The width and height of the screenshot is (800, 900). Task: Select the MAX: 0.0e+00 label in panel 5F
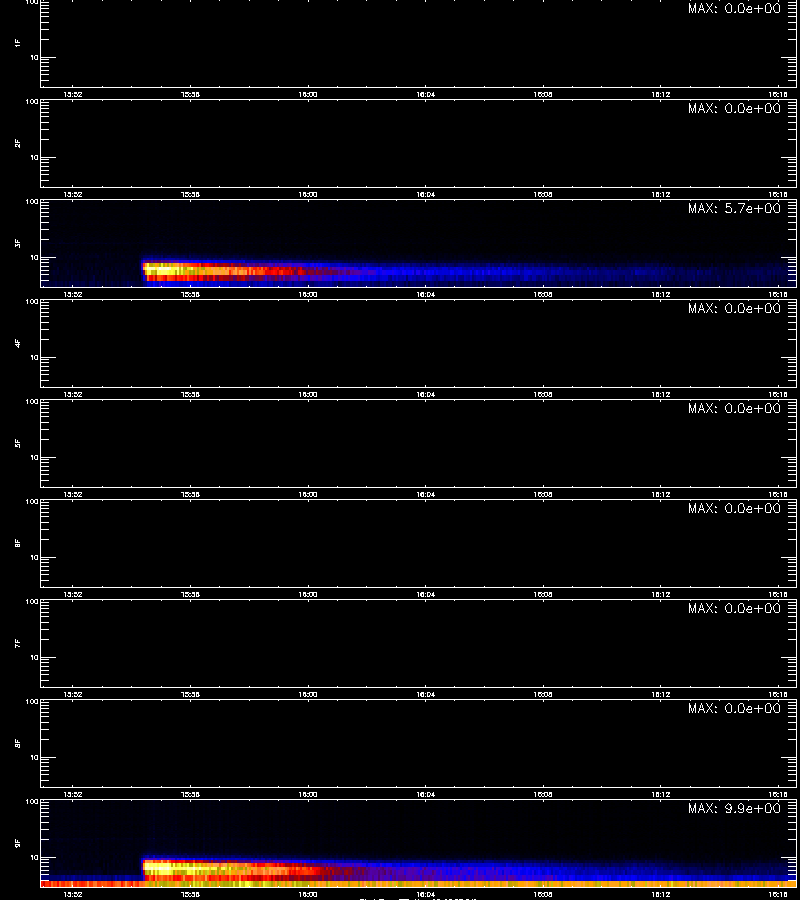(734, 409)
